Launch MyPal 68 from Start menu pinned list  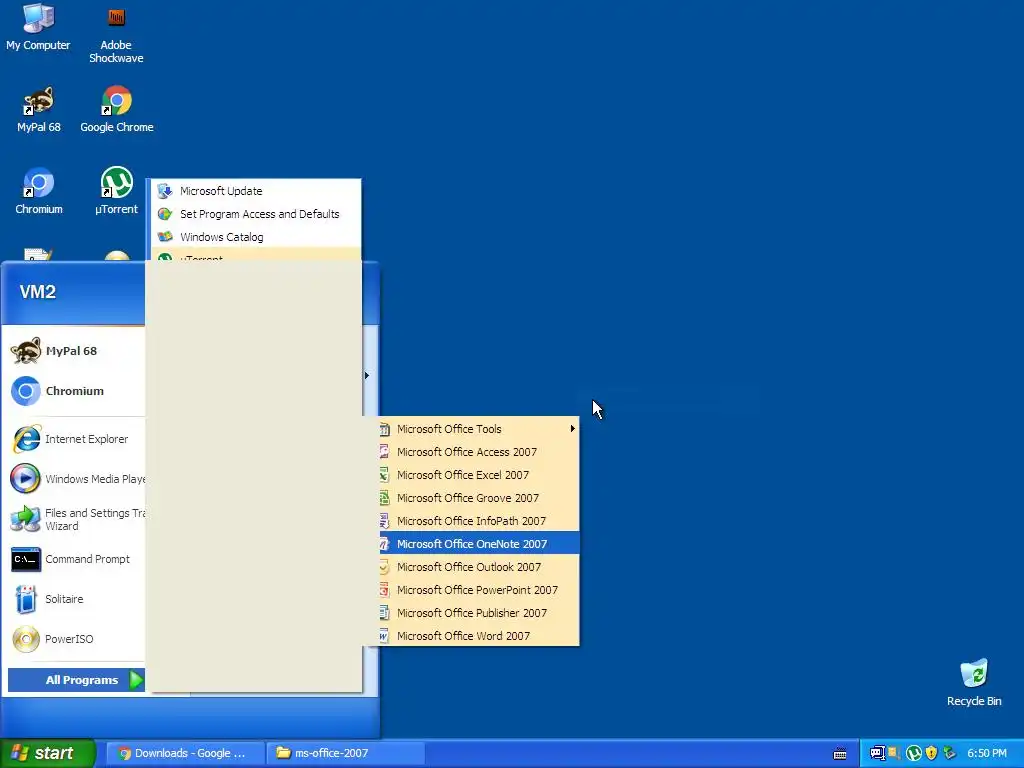[x=73, y=351]
